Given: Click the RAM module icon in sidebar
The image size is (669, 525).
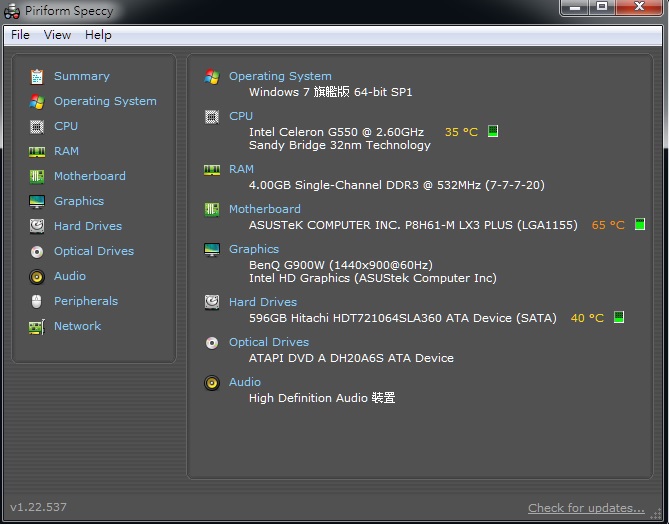Looking at the screenshot, I should point(37,151).
